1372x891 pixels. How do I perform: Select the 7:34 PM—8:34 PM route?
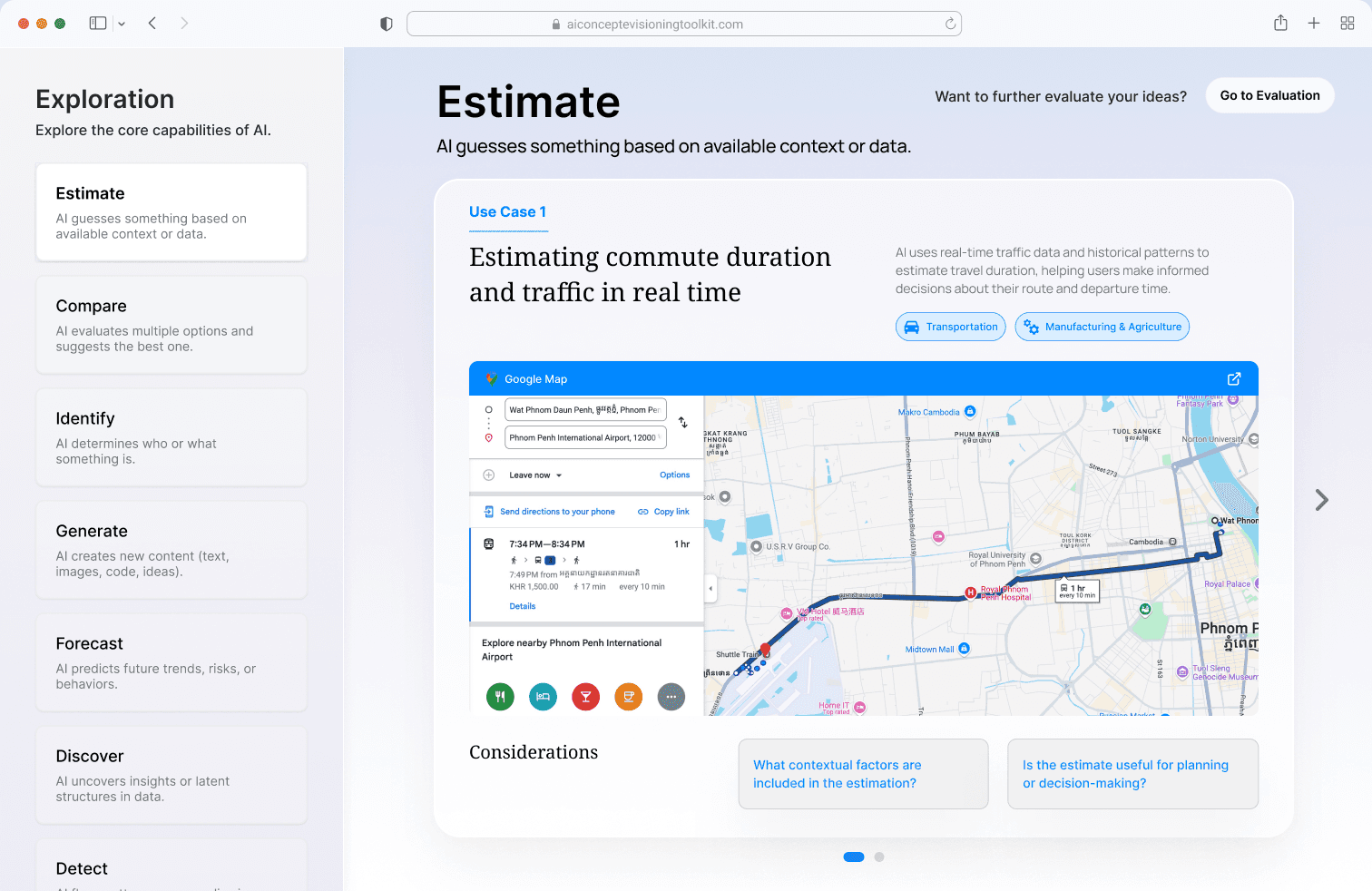click(587, 575)
